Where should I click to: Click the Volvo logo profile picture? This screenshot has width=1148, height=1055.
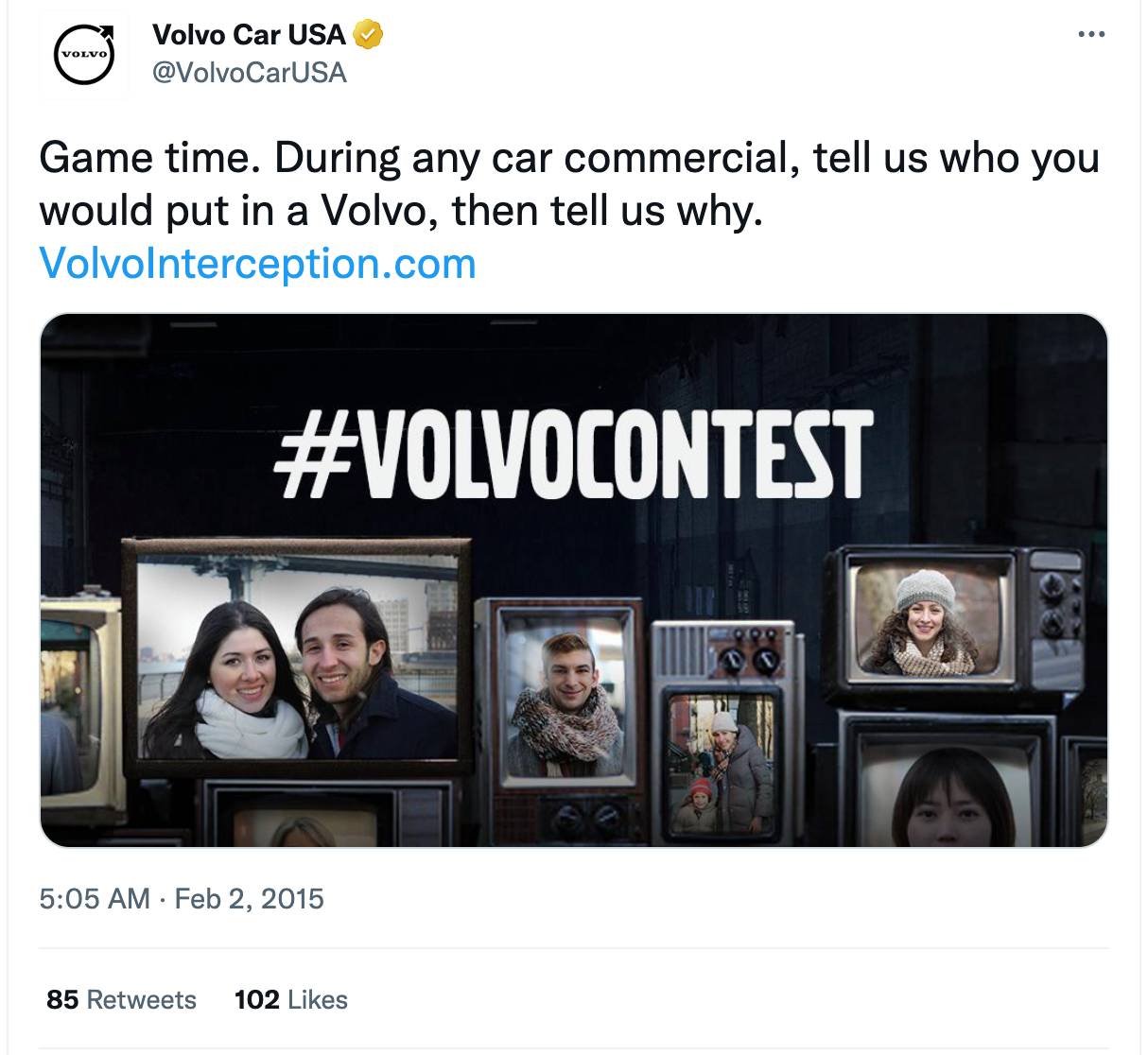pyautogui.click(x=84, y=54)
